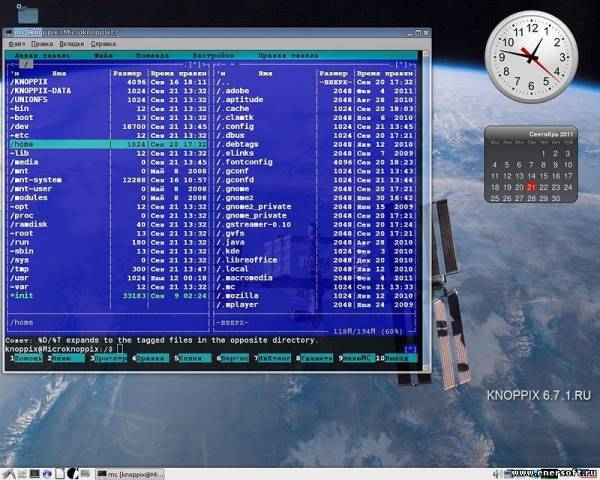Open terminal menu Справка
Image resolution: width=600 pixels, height=480 pixels.
point(103,44)
